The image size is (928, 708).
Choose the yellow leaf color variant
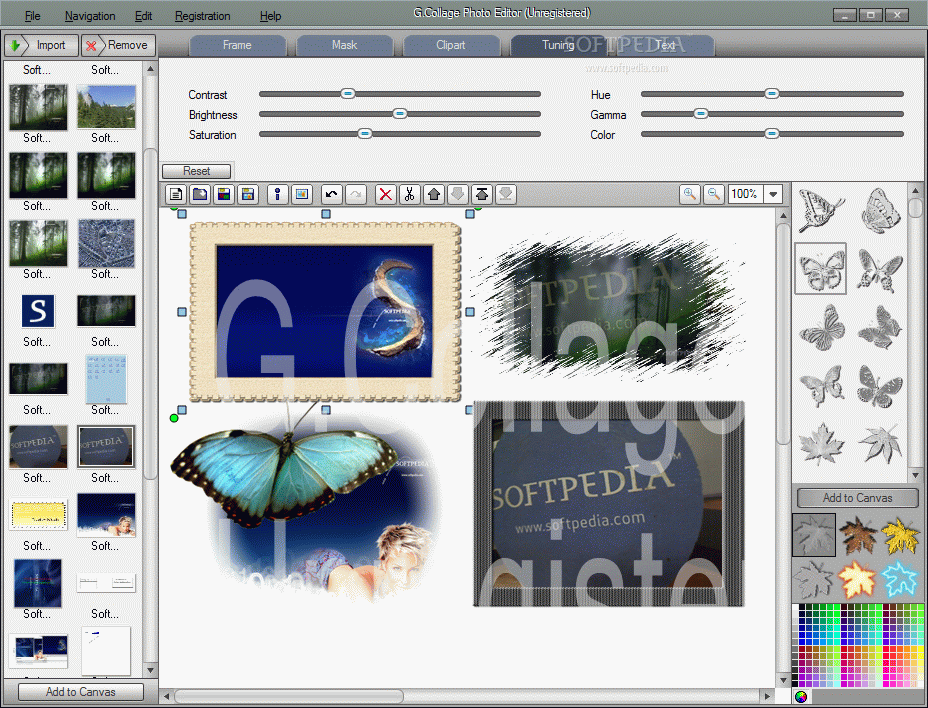[x=900, y=535]
